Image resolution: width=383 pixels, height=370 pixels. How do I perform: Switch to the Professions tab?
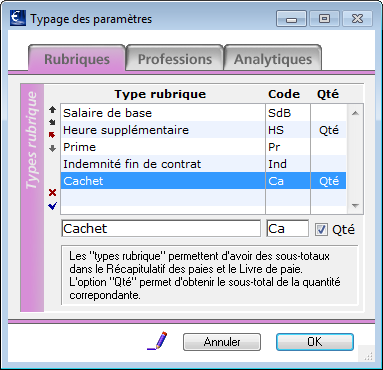pyautogui.click(x=175, y=59)
